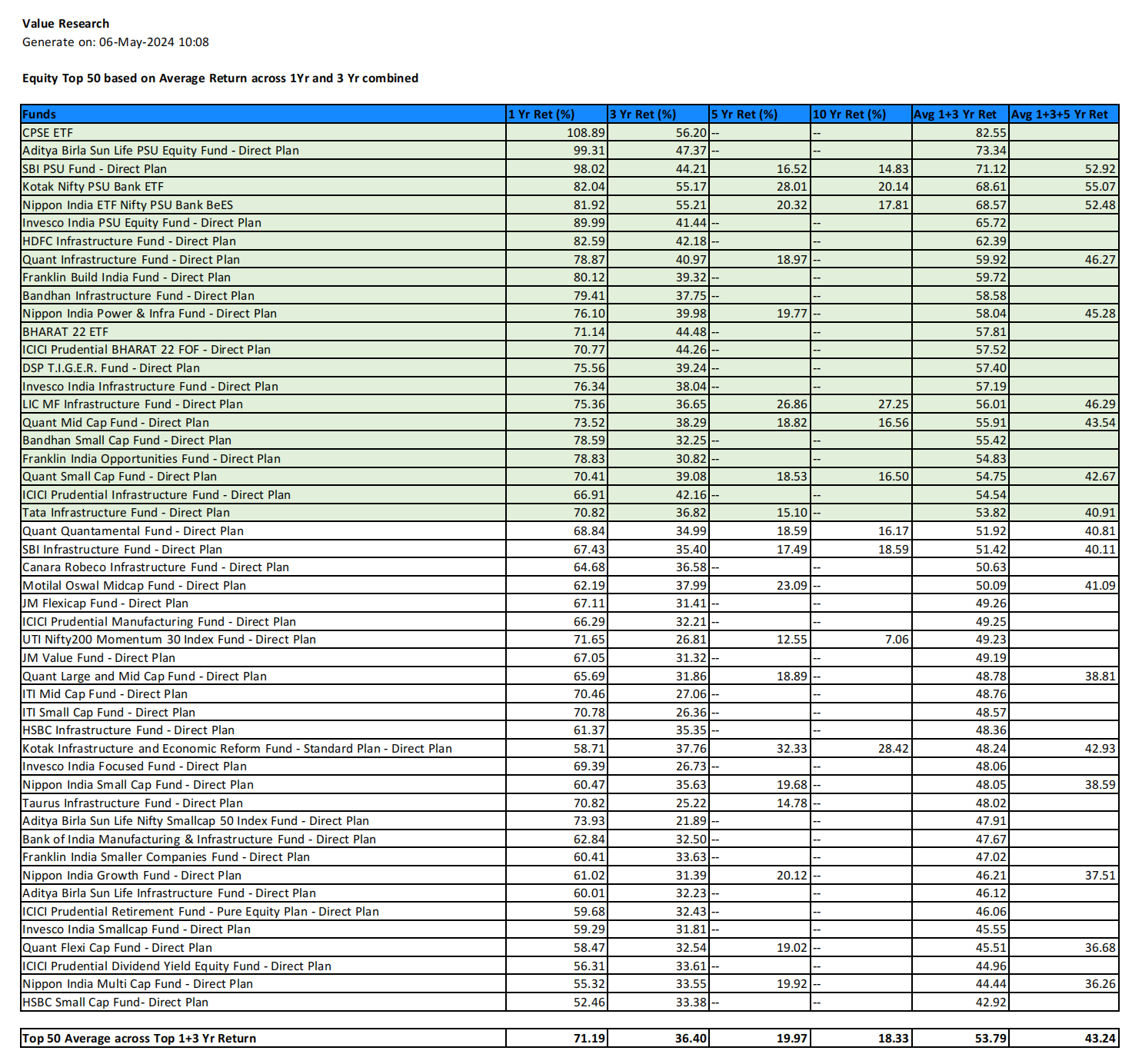
Task: Click 'Quant Large and Mid Cap Fund' row
Action: 570,676
